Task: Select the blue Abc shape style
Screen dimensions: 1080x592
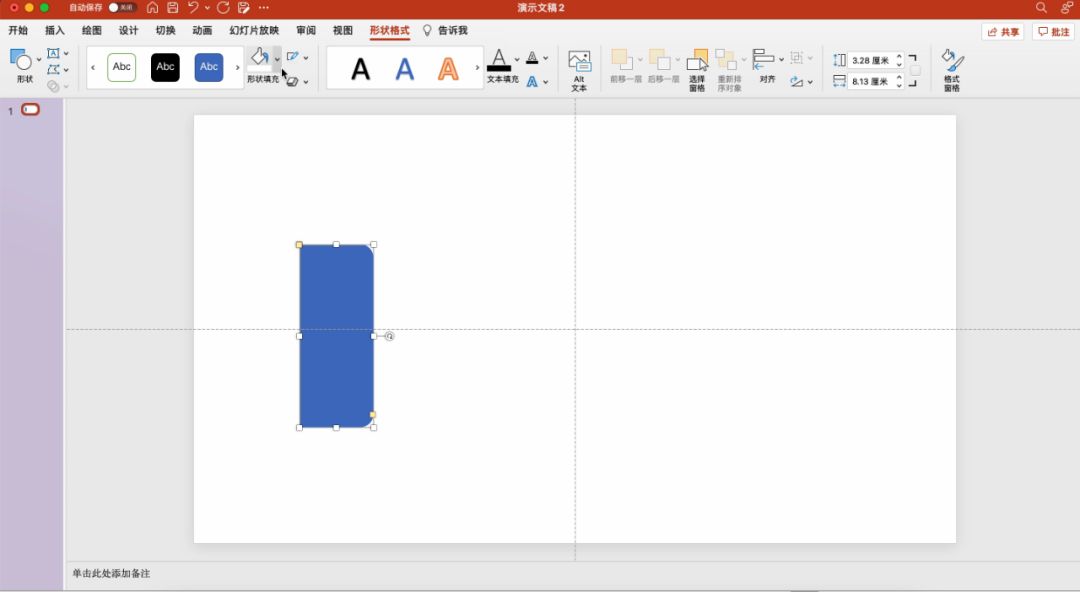Action: pyautogui.click(x=209, y=67)
